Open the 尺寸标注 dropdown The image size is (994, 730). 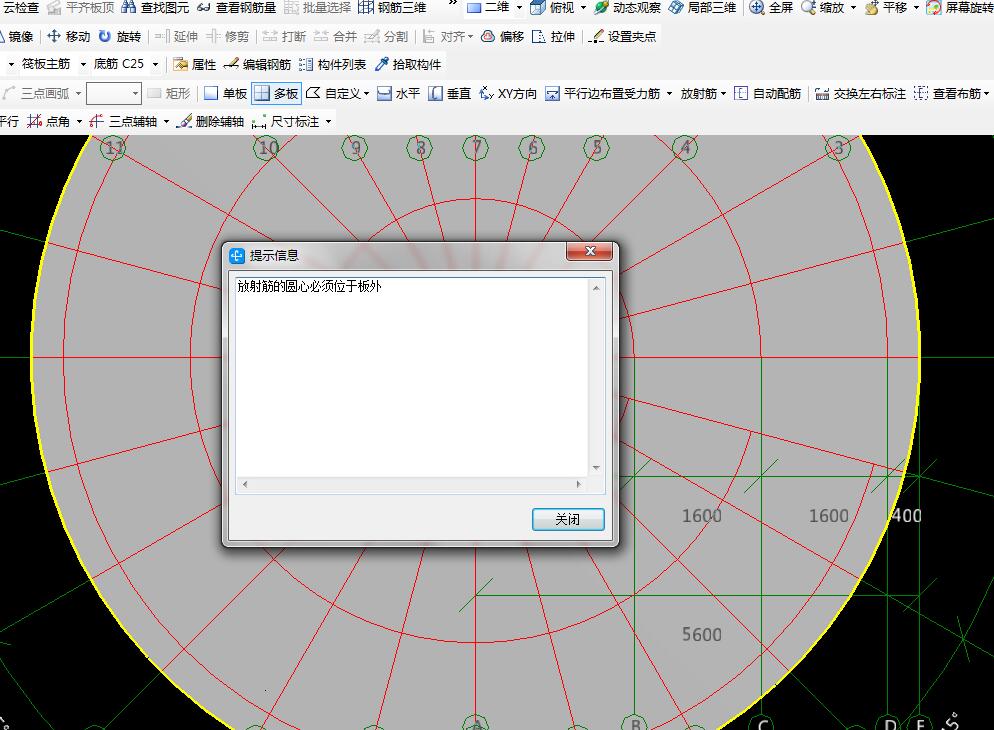(328, 121)
